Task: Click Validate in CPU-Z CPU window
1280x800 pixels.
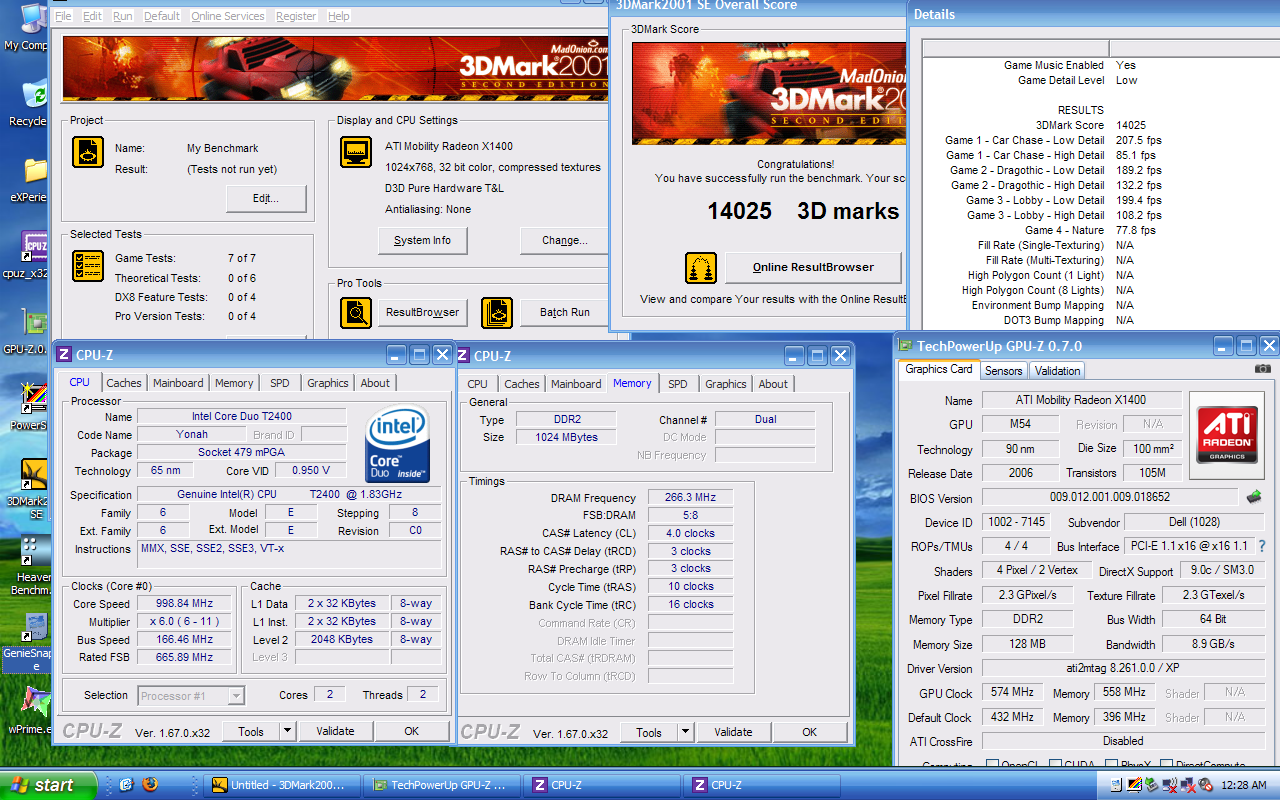Action: (x=335, y=731)
